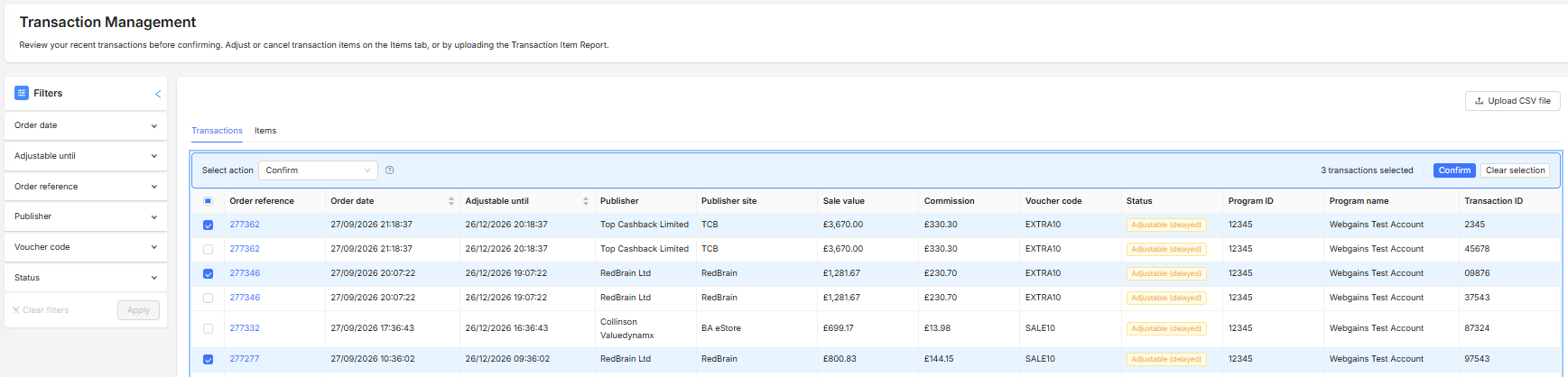Expand the Adjustable until filter
The width and height of the screenshot is (1568, 377).
point(86,156)
